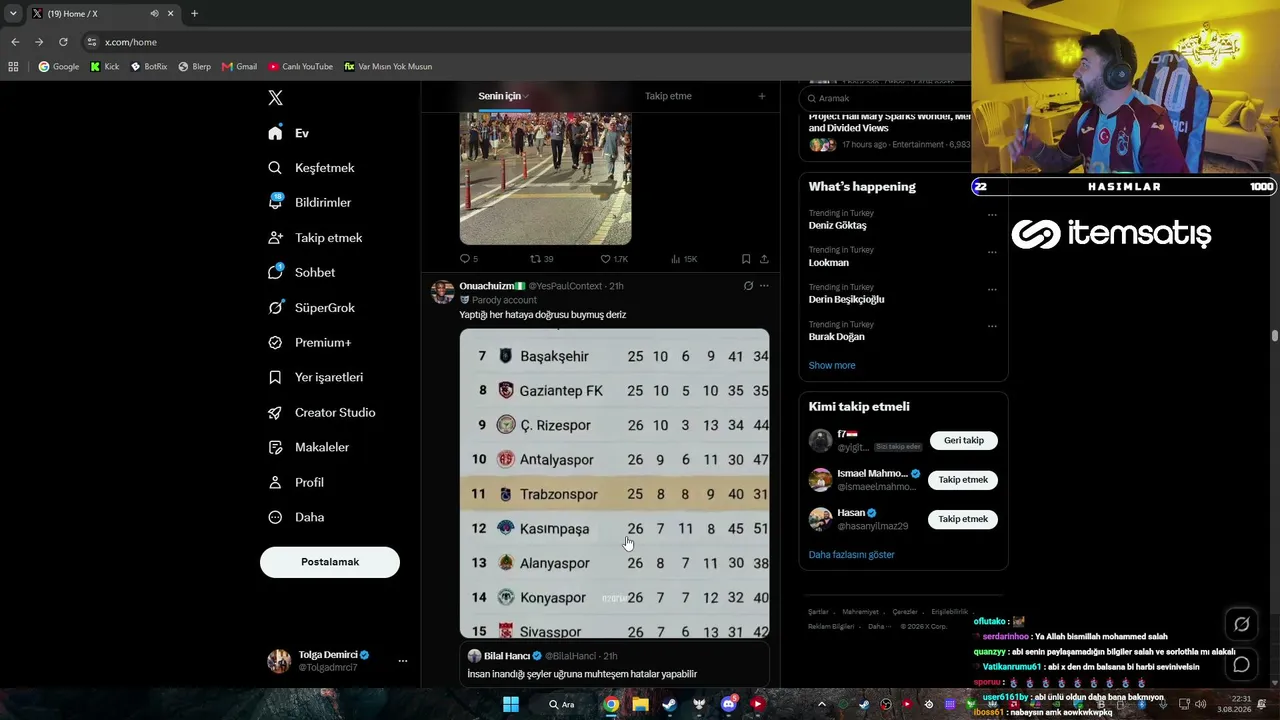Open Tolga Demirci account menu dots

coord(403,661)
